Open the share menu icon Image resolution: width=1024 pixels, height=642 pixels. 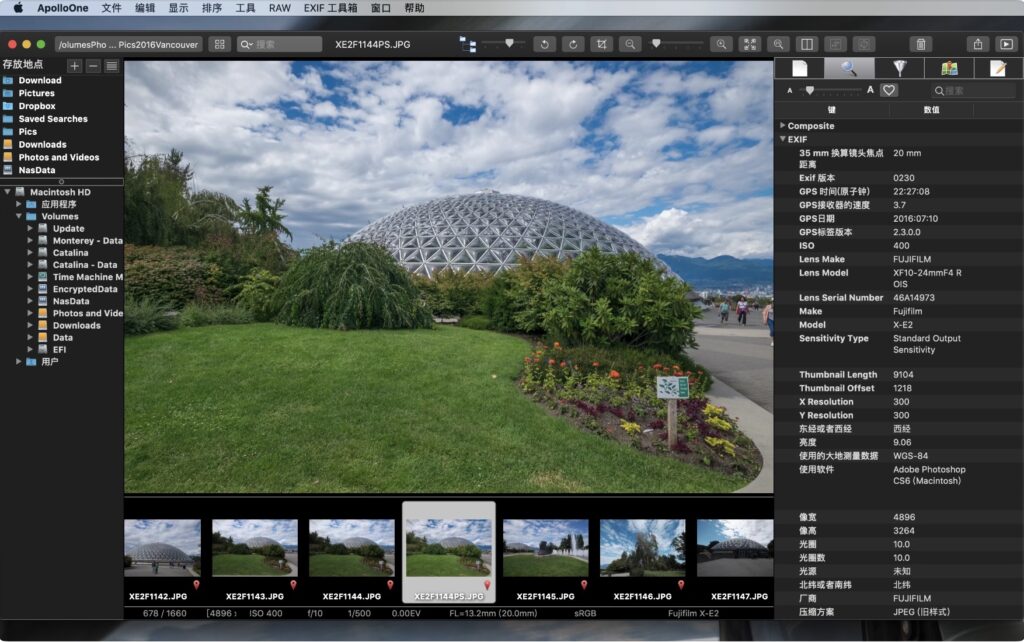point(978,44)
